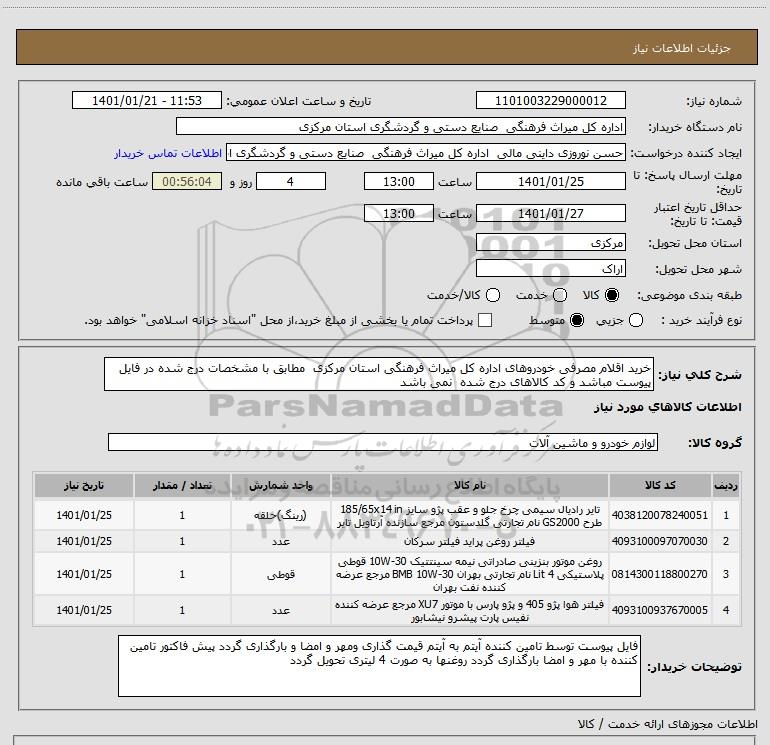Screen dimensions: 770x745
Task: Click product code 4093100097070030
Action: pos(660,541)
